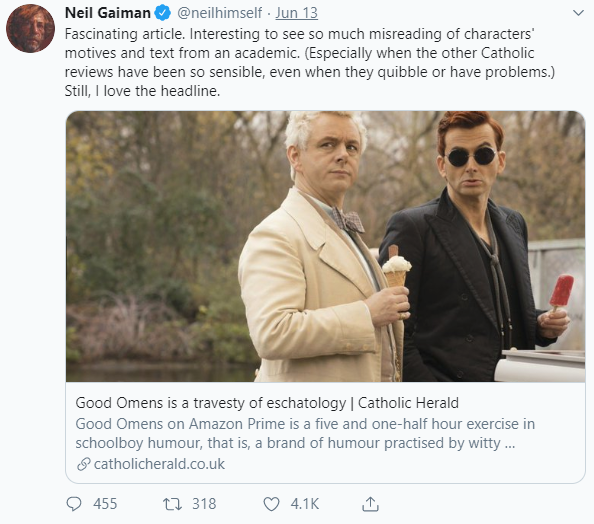Open Neil Gaiman's profile avatar picture
Screen dimensions: 594x524
click(x=30, y=28)
